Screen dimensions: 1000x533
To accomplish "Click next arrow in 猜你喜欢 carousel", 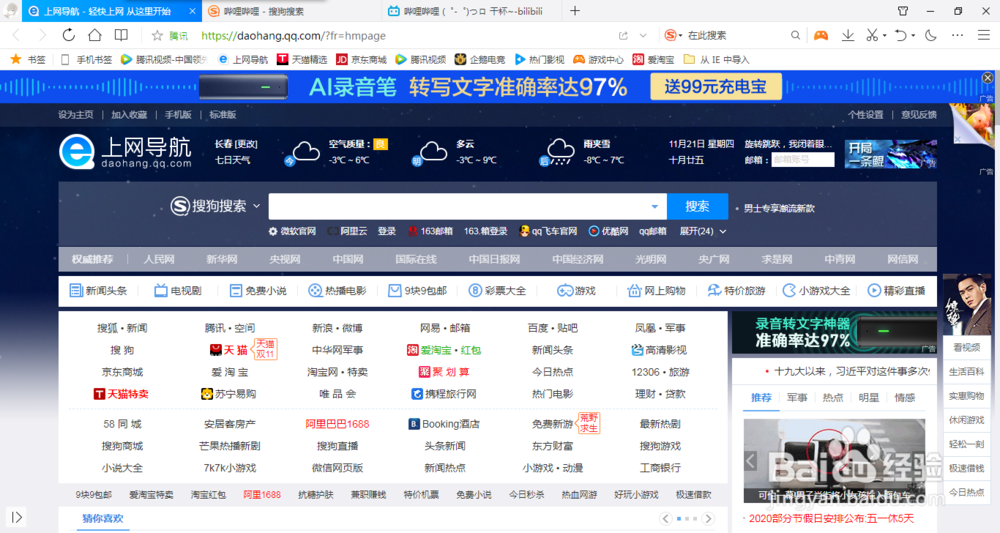I will (708, 518).
